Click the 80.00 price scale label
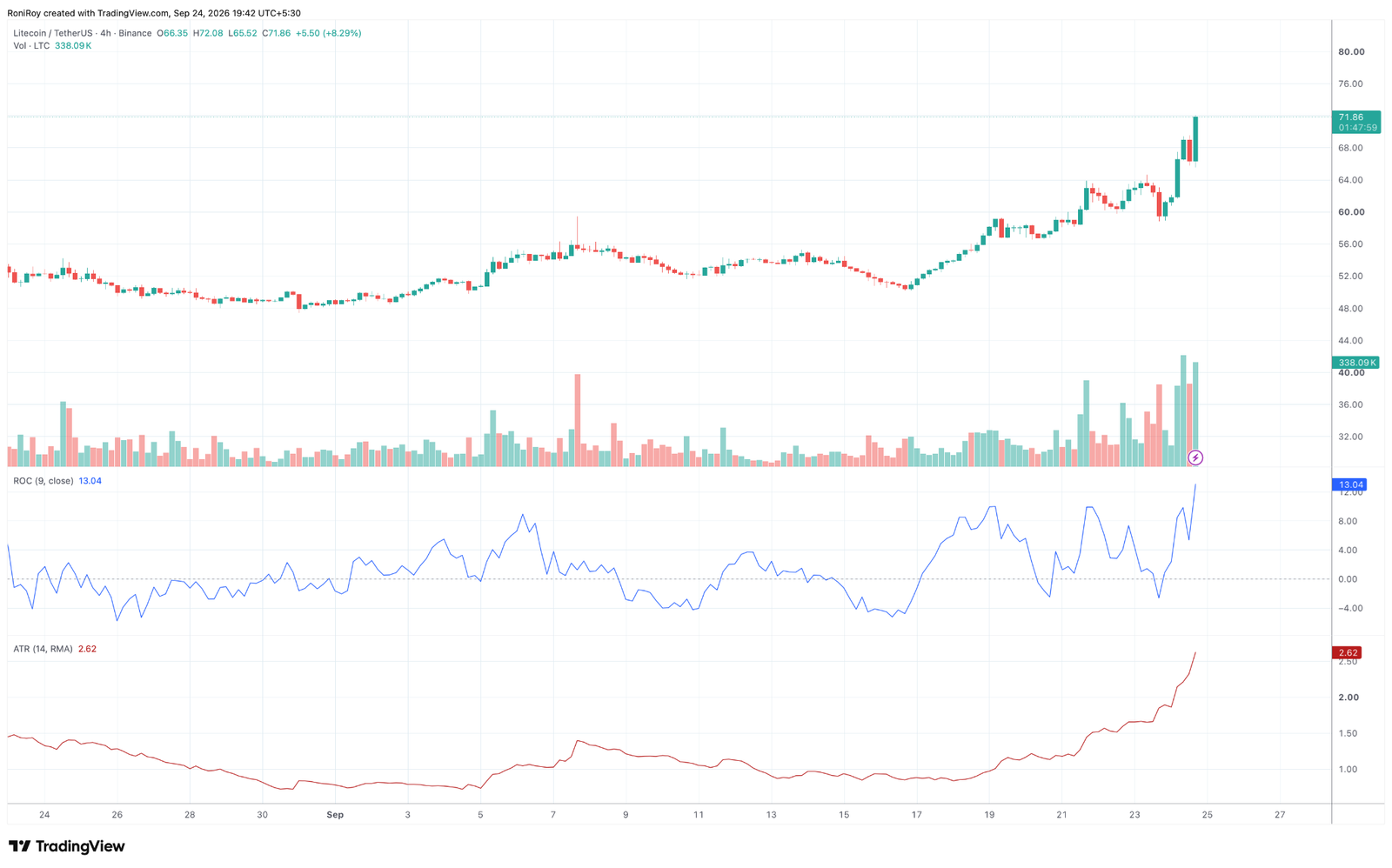The width and height of the screenshot is (1392, 868). [1350, 52]
